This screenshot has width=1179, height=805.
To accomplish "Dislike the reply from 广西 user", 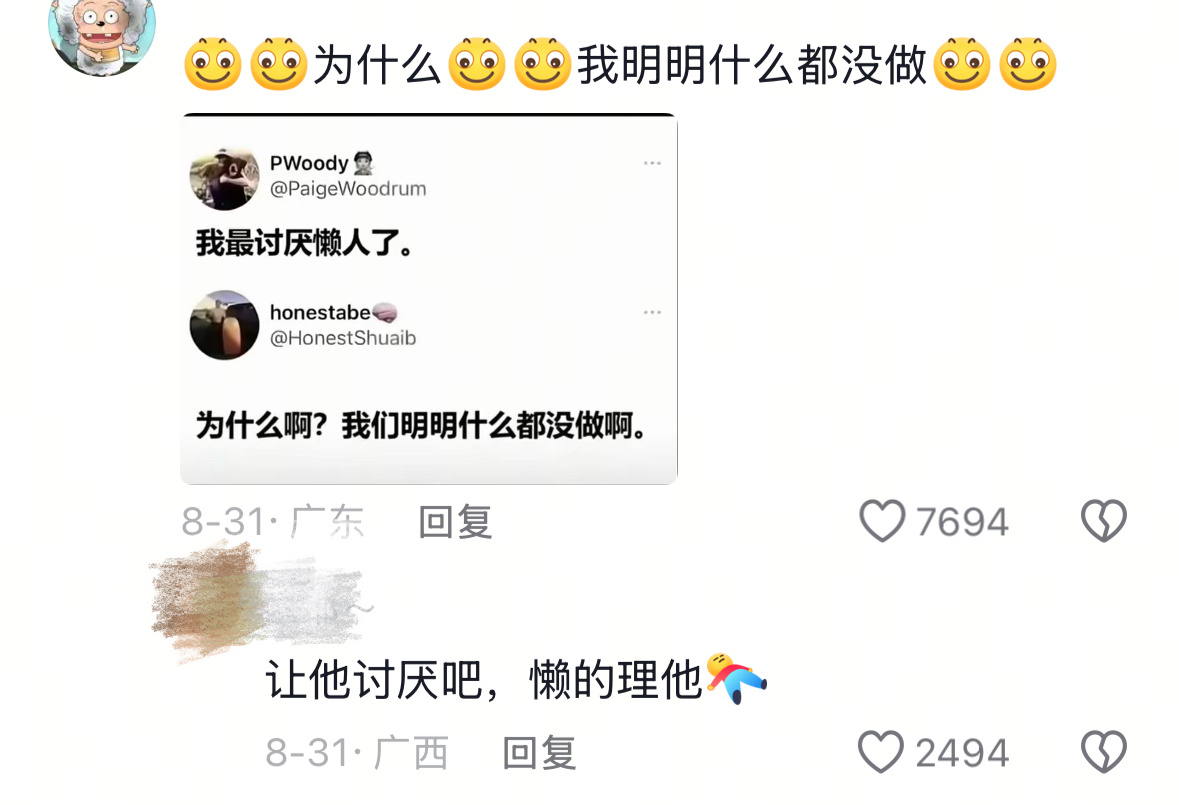I will coord(1103,752).
